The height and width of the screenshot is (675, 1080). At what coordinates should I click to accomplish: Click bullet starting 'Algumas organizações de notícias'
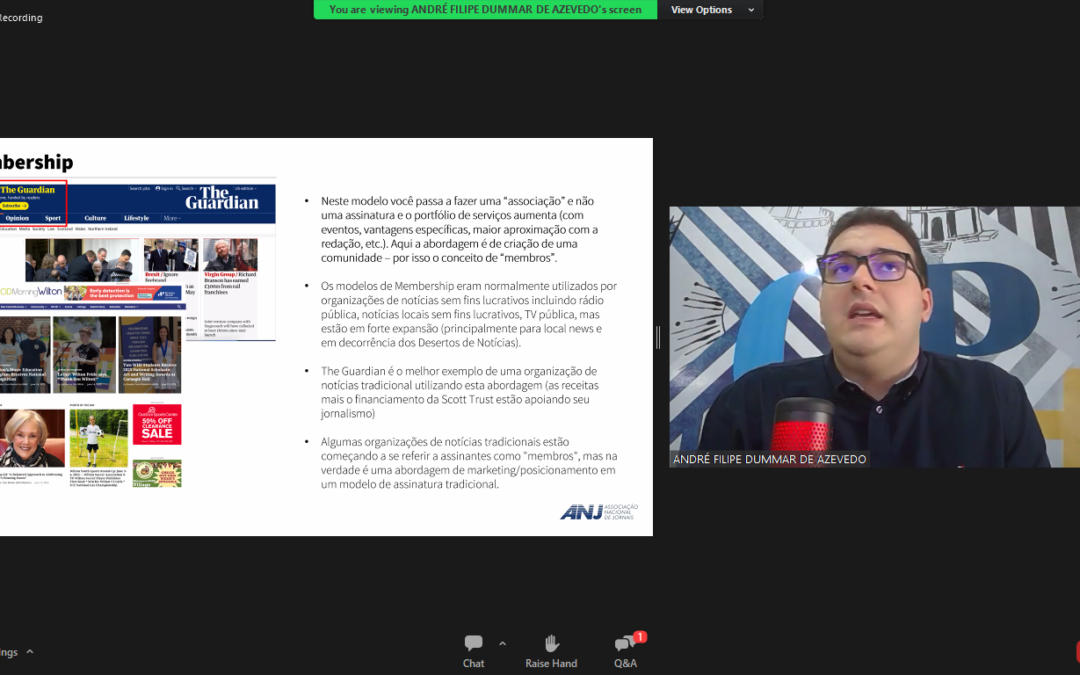[469, 463]
